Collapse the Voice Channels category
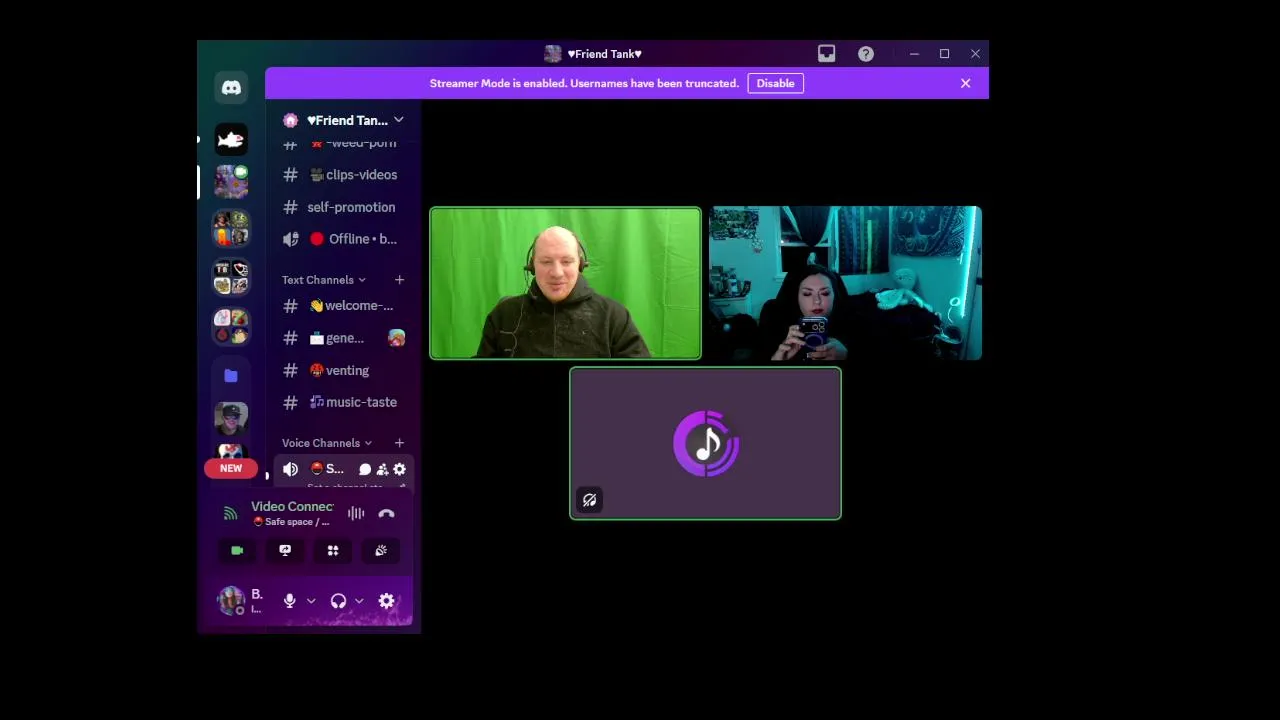 (327, 443)
